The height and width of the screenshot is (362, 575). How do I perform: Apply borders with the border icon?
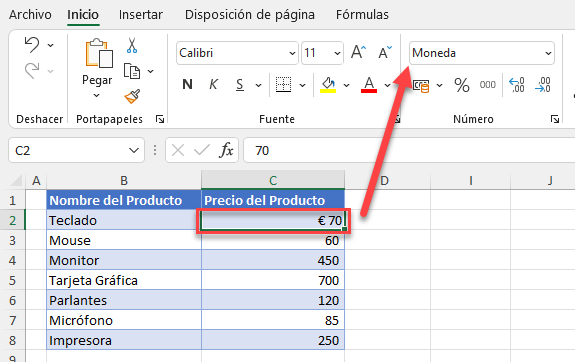coord(283,85)
